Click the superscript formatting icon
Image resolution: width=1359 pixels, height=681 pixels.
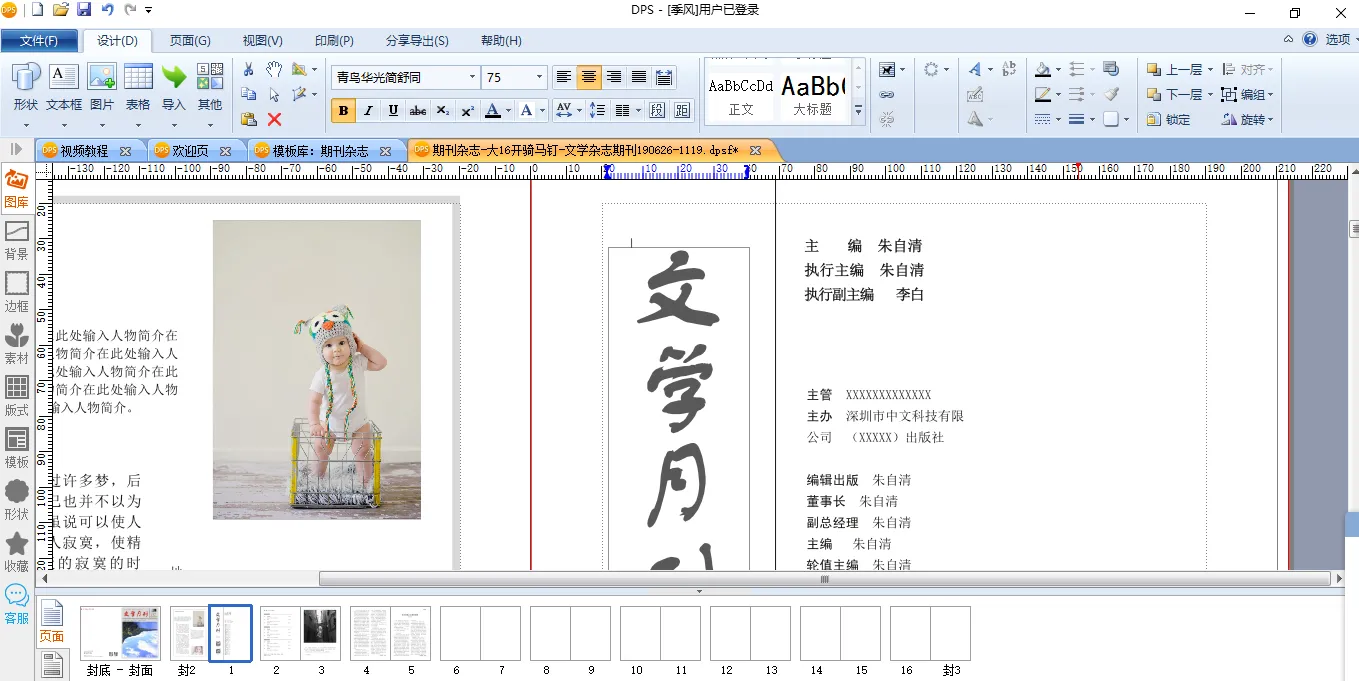click(467, 110)
